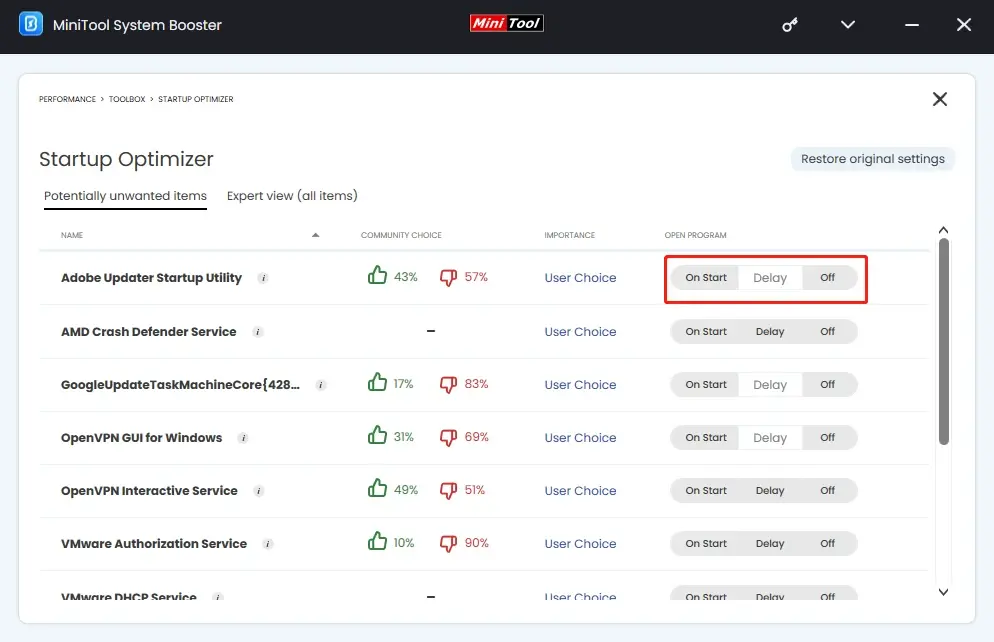Open the key registration icon
Image resolution: width=994 pixels, height=642 pixels.
click(x=789, y=25)
